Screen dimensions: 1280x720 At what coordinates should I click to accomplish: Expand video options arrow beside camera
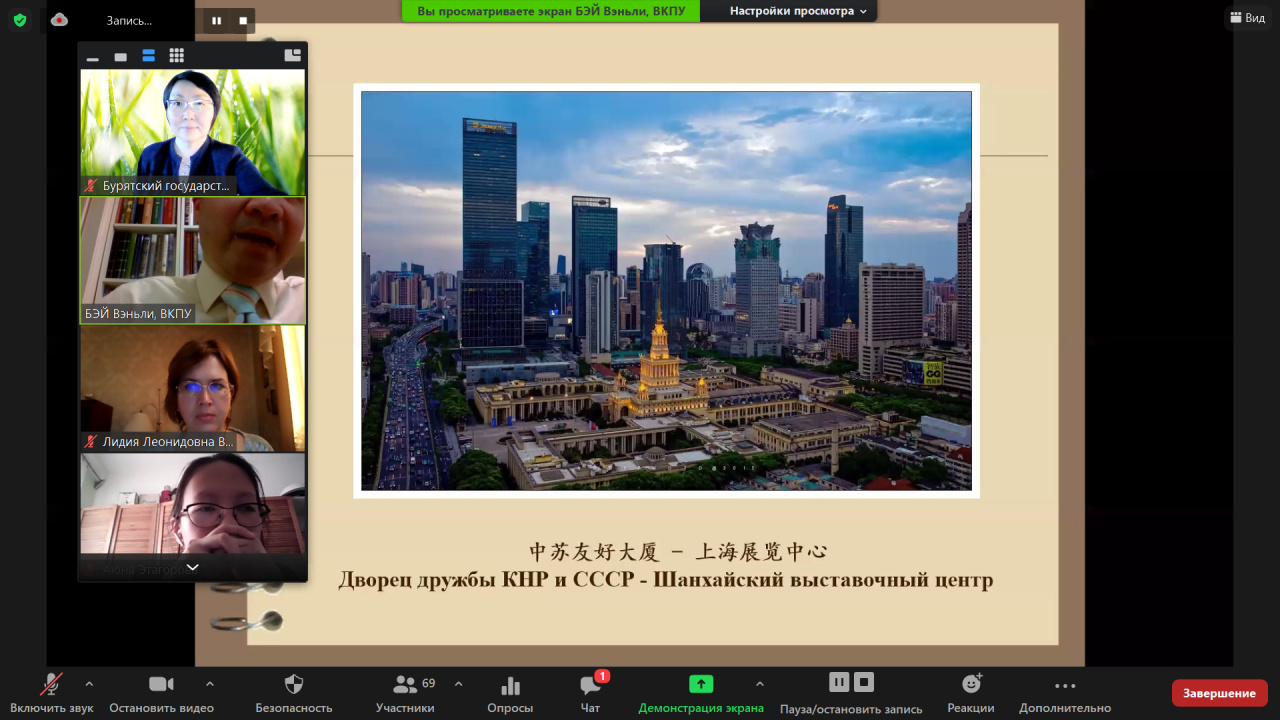point(209,684)
